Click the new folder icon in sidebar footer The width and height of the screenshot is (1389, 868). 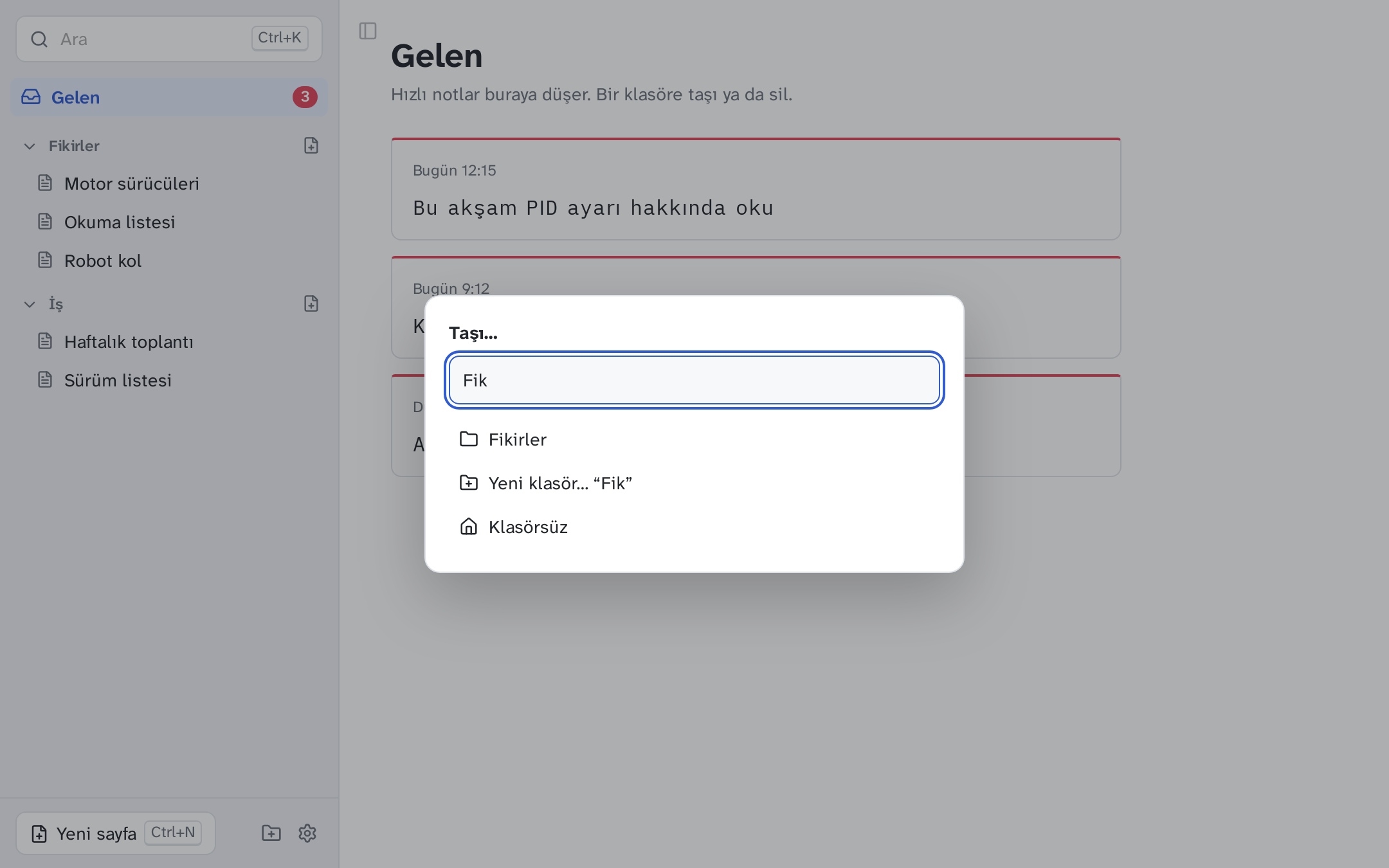[271, 833]
